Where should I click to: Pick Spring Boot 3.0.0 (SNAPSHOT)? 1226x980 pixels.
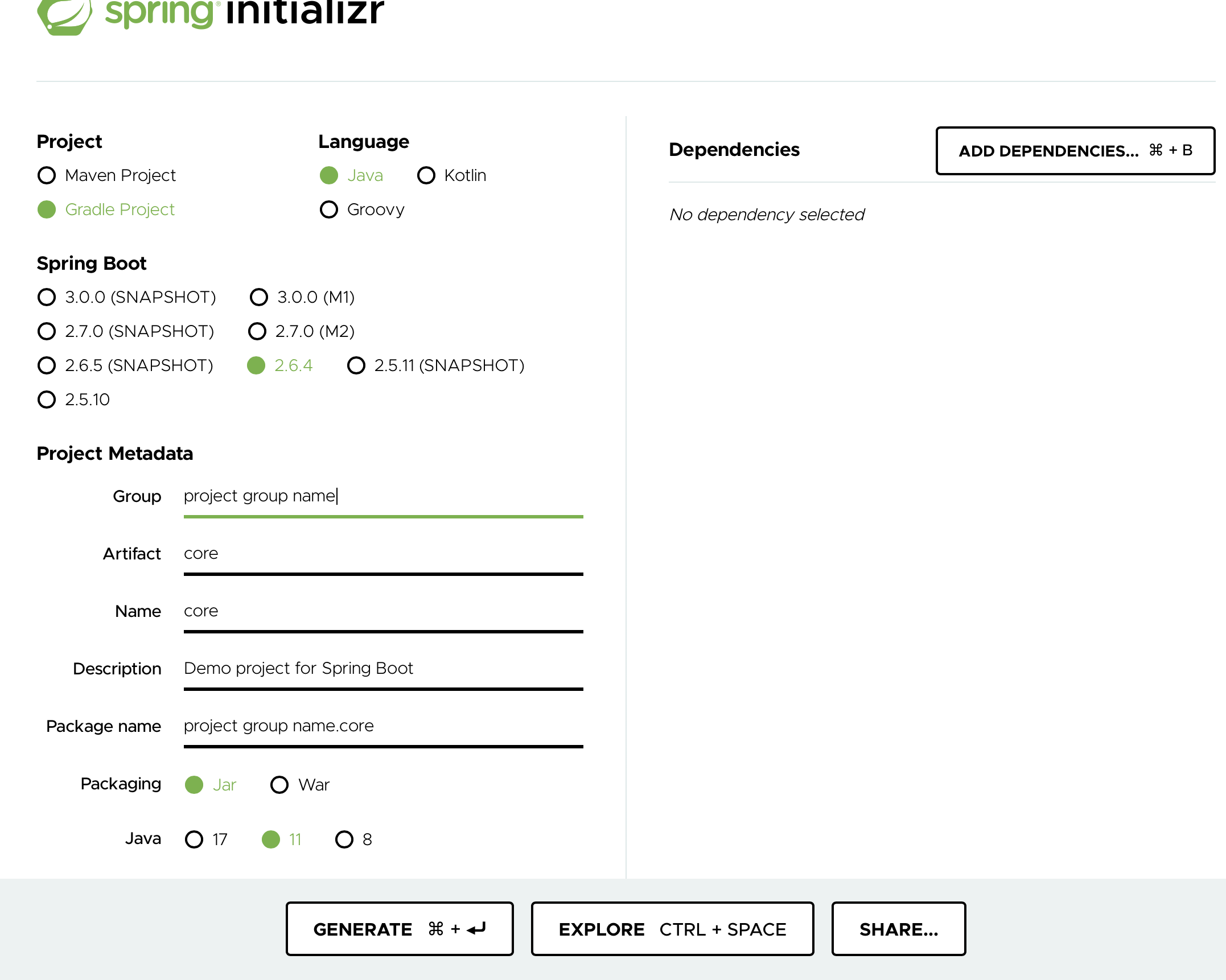click(x=47, y=297)
